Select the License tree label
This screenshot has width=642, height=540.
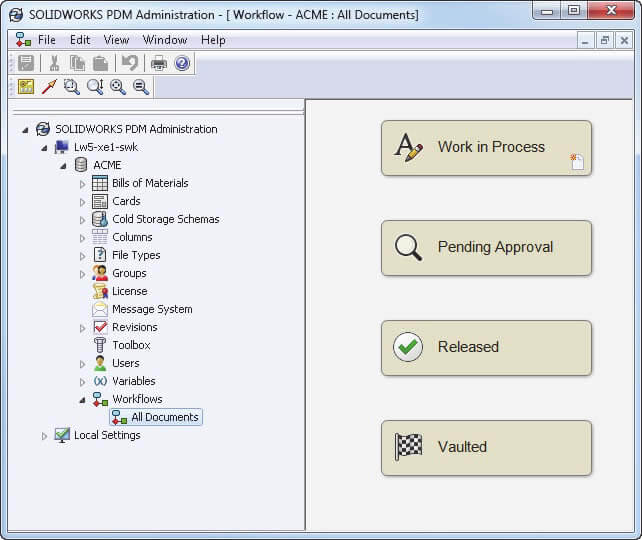coord(130,291)
